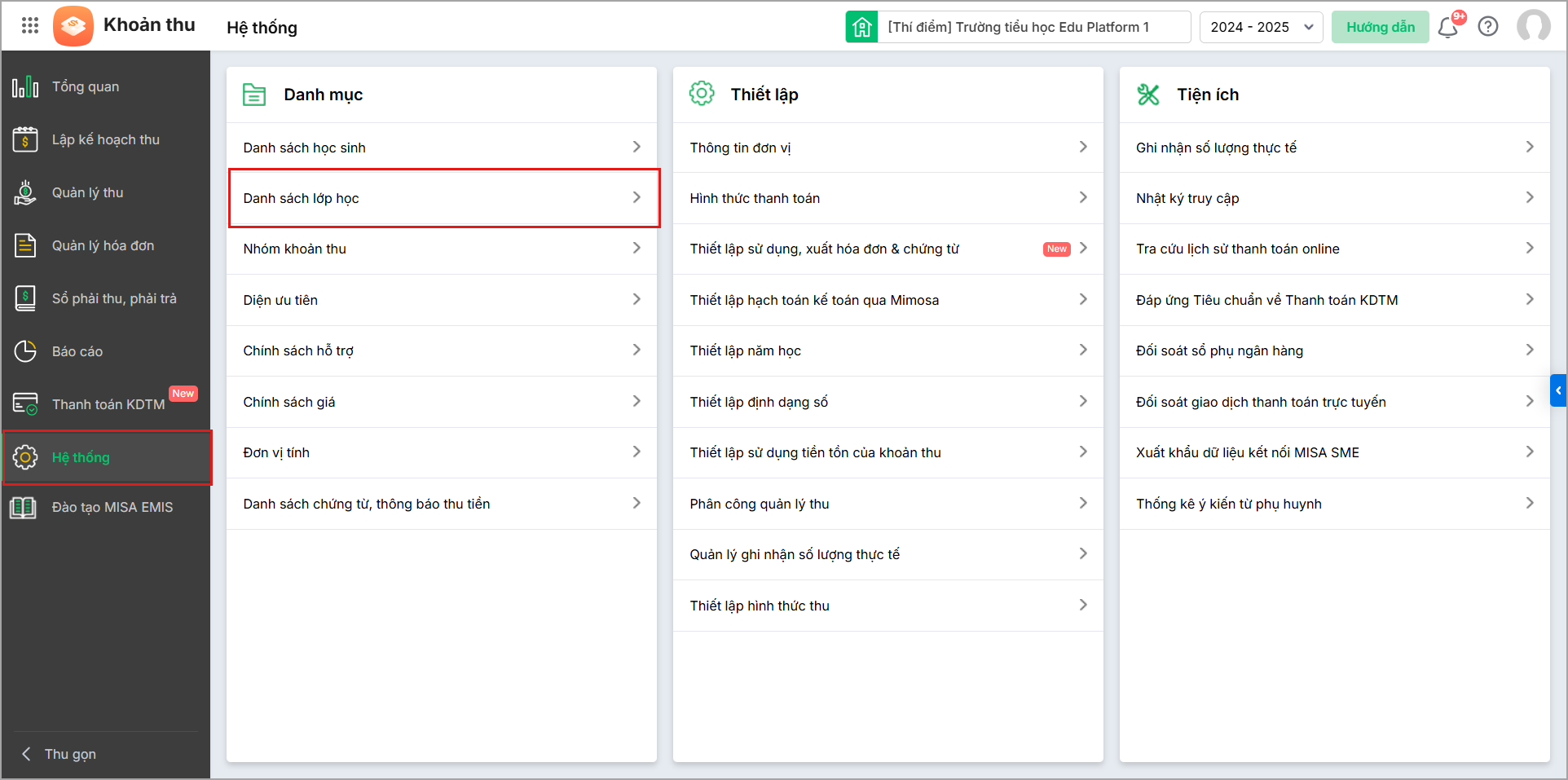Open the 2024 - 2025 school year dropdown
The image size is (1568, 780).
click(1261, 27)
